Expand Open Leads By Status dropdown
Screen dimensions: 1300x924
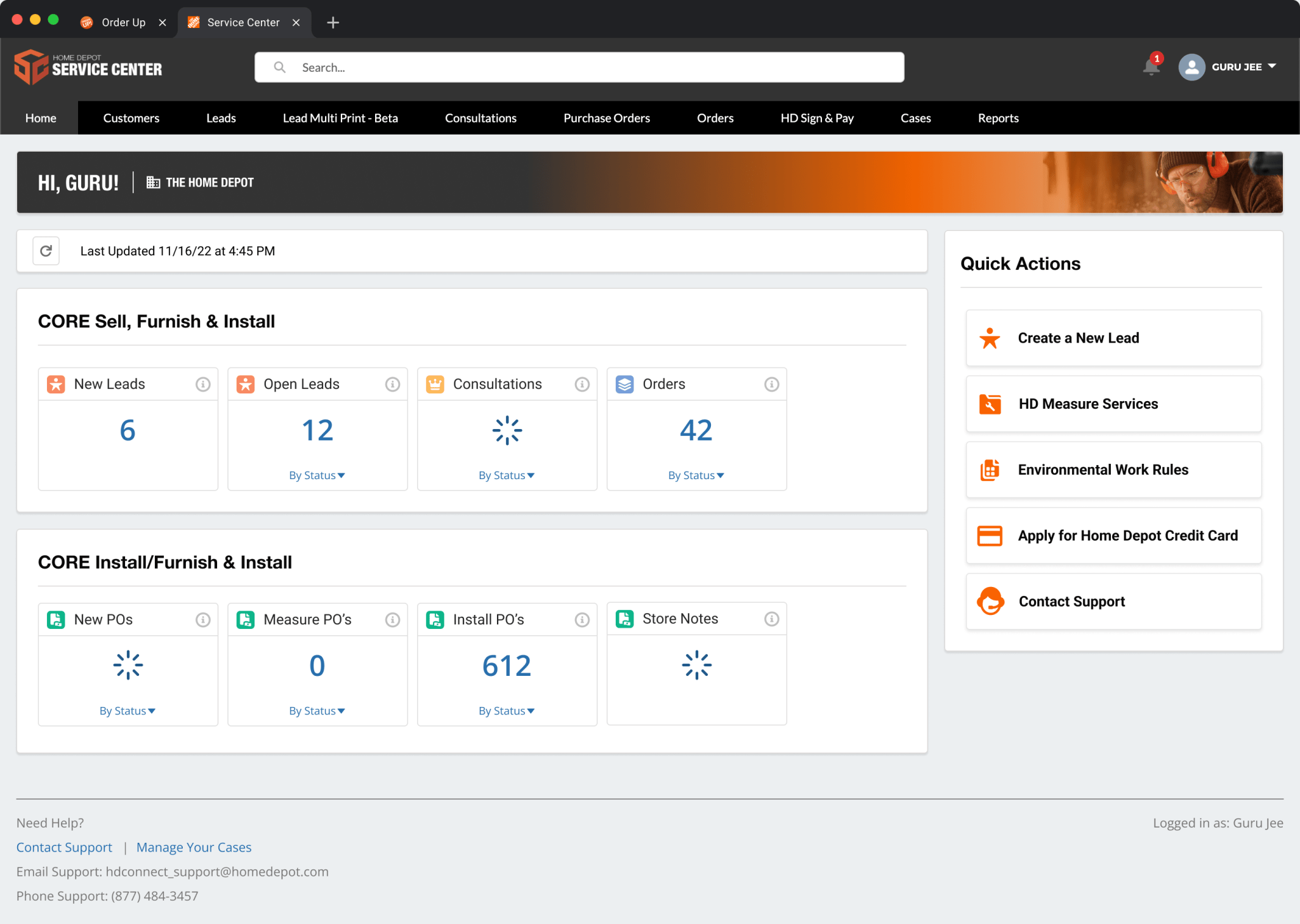[317, 475]
